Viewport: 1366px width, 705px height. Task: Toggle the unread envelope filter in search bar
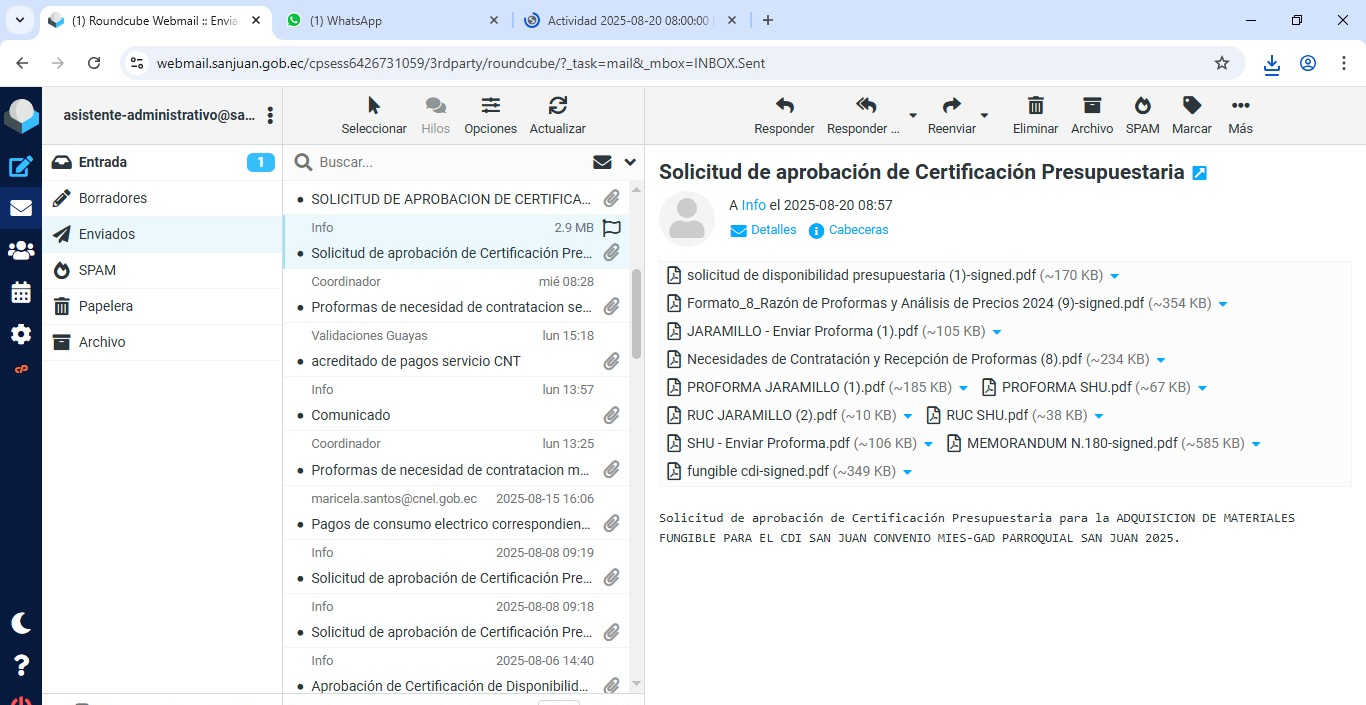coord(602,162)
